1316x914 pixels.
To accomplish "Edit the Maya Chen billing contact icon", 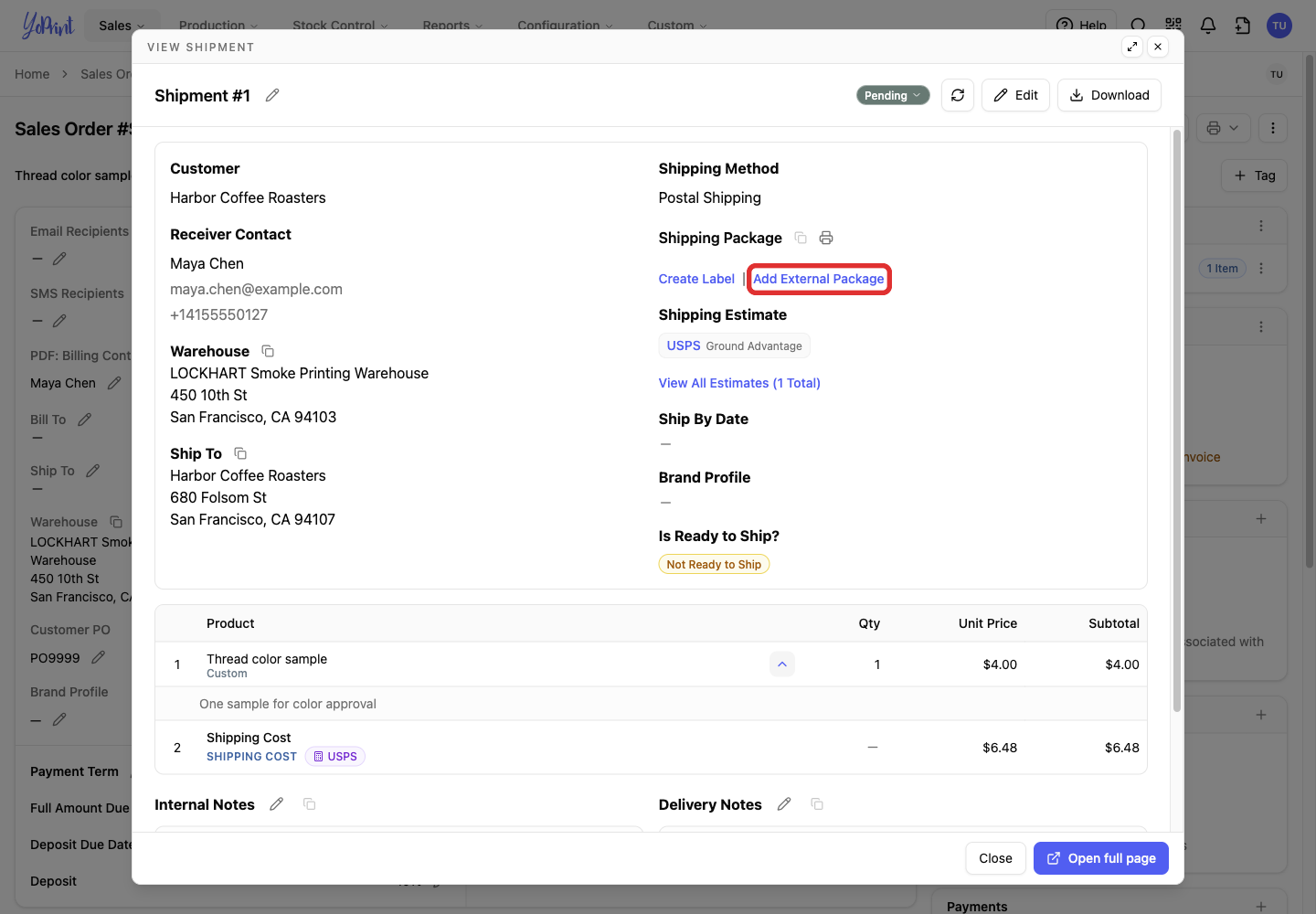I will (x=114, y=383).
